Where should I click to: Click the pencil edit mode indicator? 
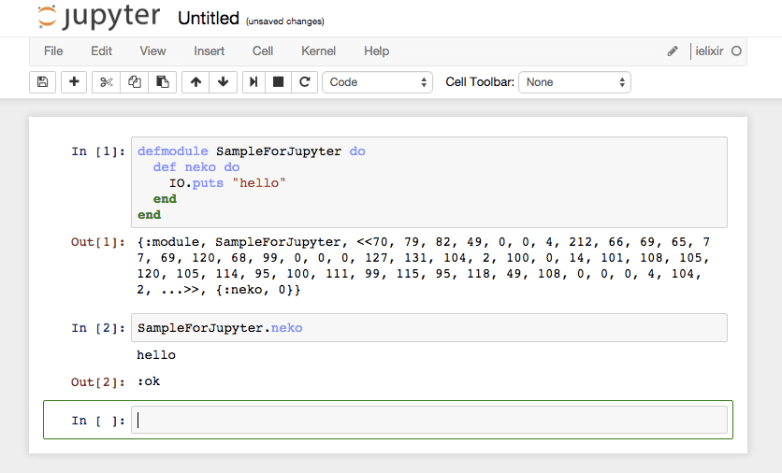[x=672, y=51]
